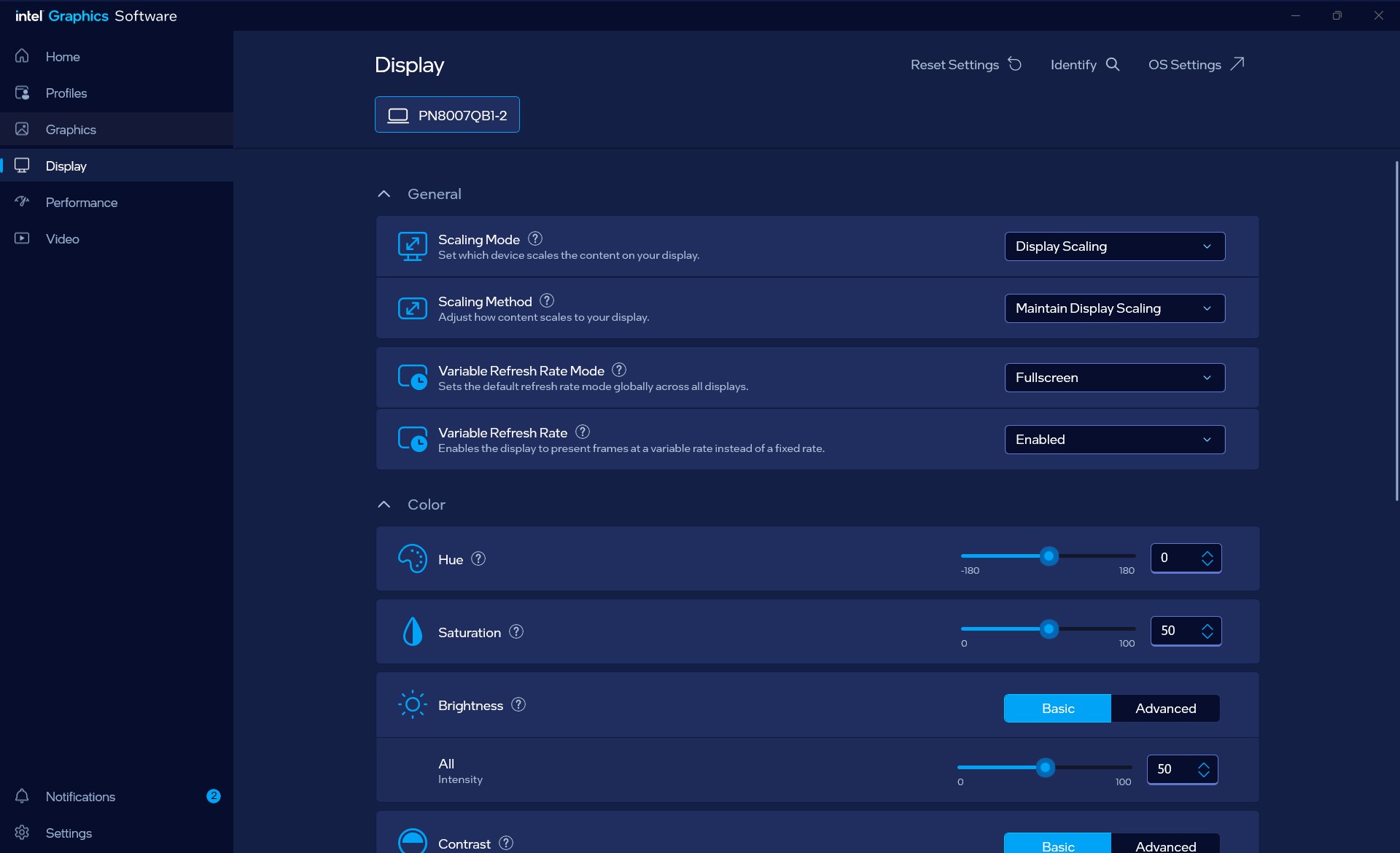Click the help icon next to Hue

click(x=478, y=559)
